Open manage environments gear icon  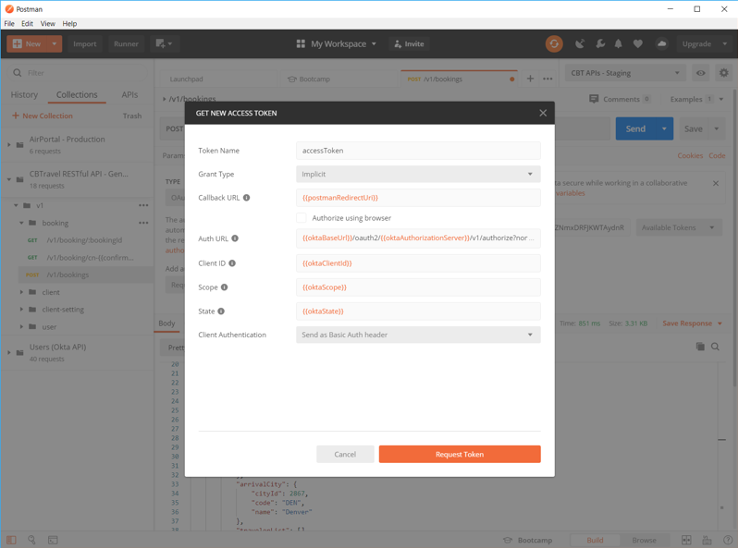coord(724,73)
